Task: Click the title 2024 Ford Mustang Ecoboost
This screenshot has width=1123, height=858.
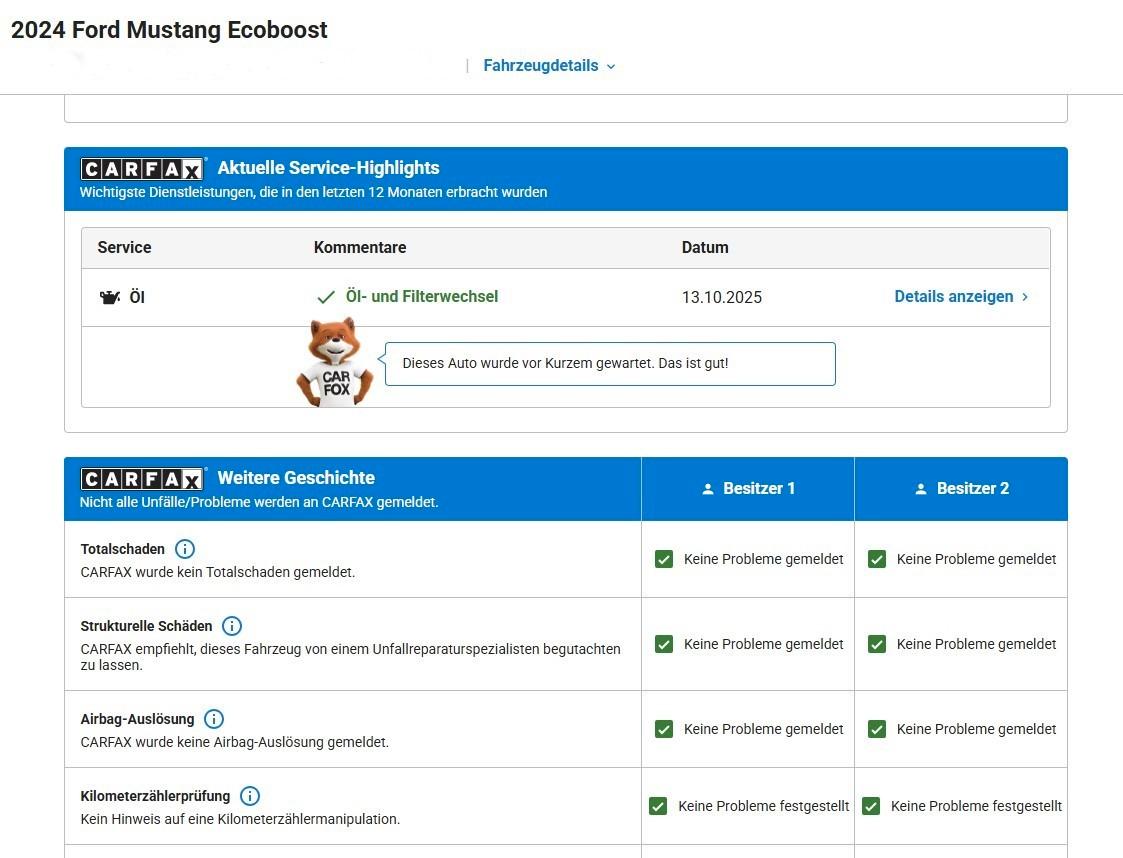Action: 169,30
